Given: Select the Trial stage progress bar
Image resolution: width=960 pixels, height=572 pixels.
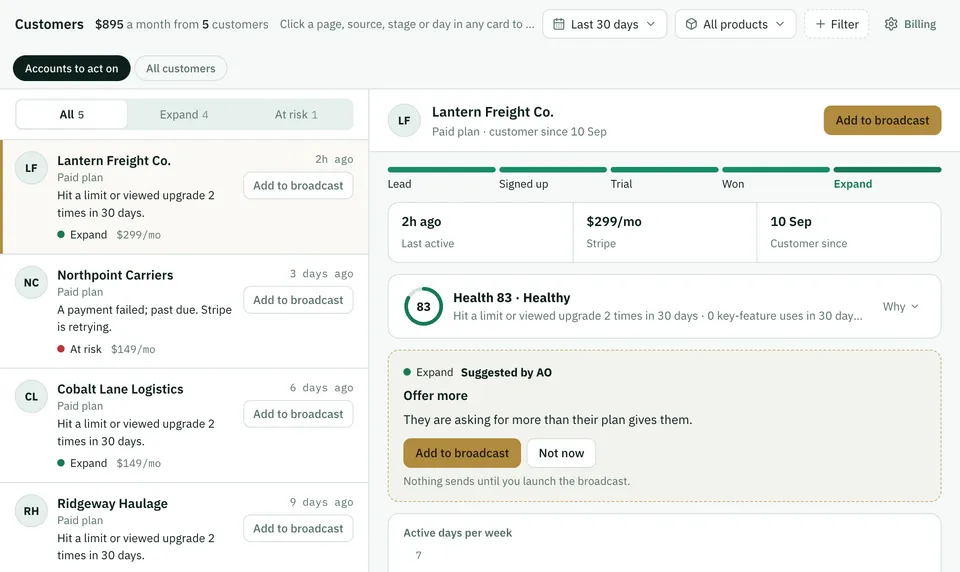Looking at the screenshot, I should (x=664, y=170).
